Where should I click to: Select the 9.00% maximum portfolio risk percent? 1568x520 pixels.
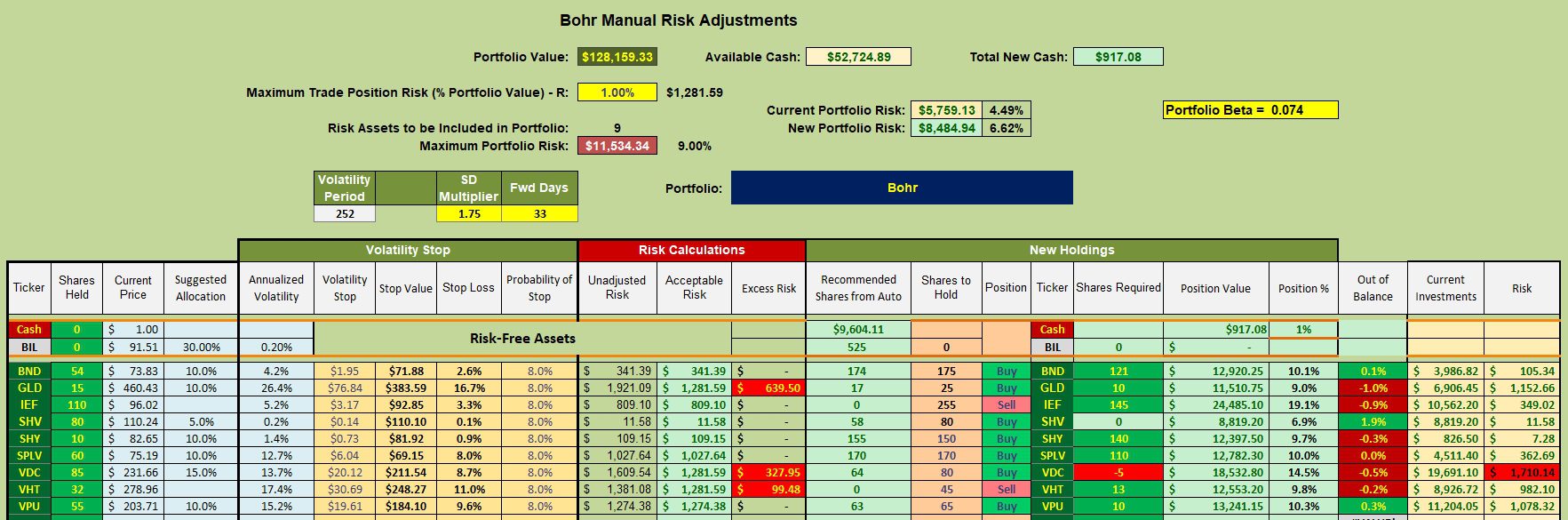point(694,146)
